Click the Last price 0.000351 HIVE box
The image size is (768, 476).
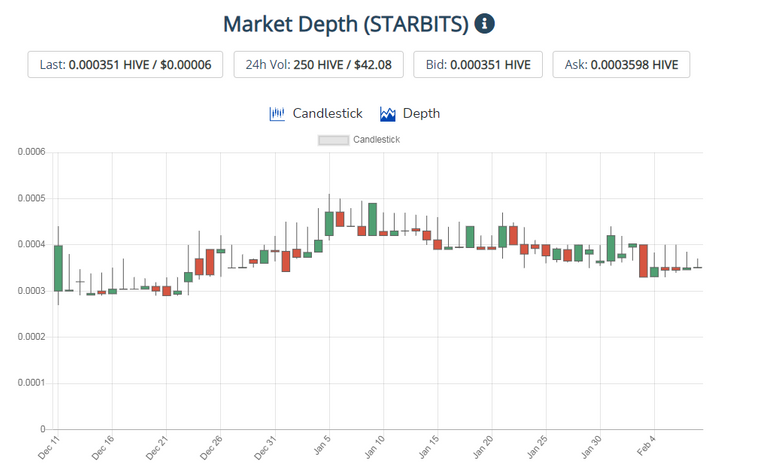click(125, 65)
